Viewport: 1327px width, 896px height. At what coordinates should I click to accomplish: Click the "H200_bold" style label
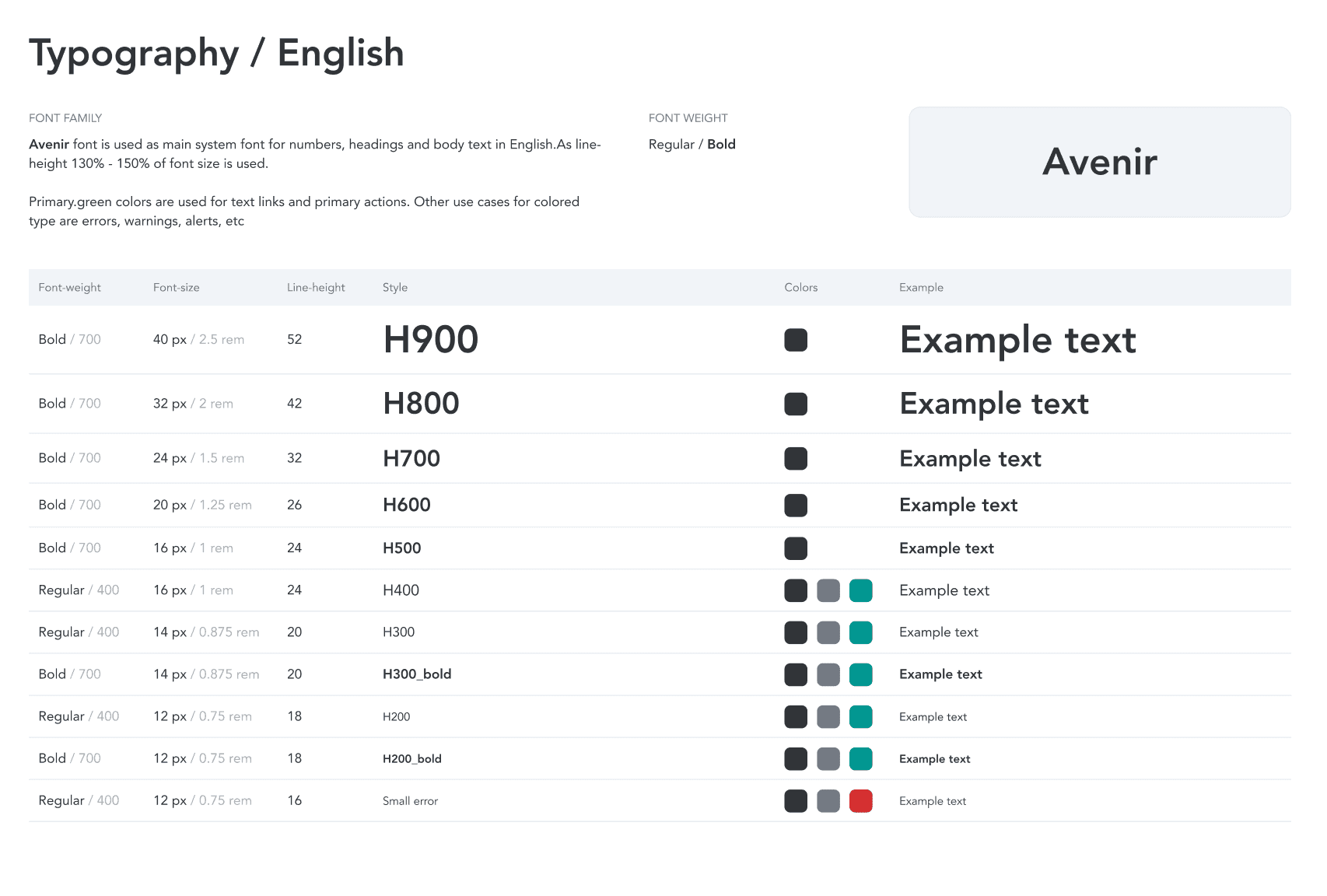click(412, 759)
